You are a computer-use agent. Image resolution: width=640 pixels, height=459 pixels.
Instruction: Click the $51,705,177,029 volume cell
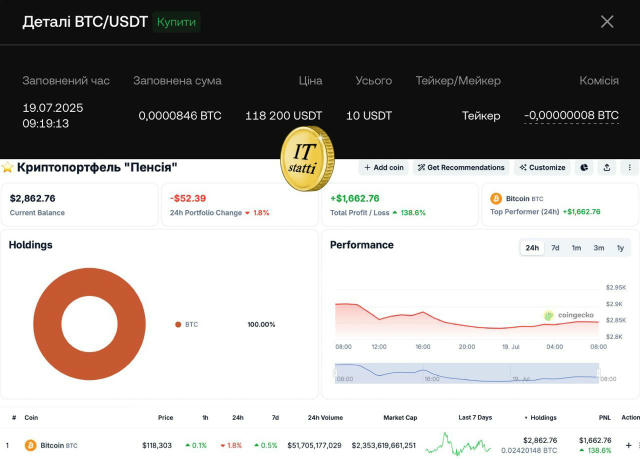(314, 445)
